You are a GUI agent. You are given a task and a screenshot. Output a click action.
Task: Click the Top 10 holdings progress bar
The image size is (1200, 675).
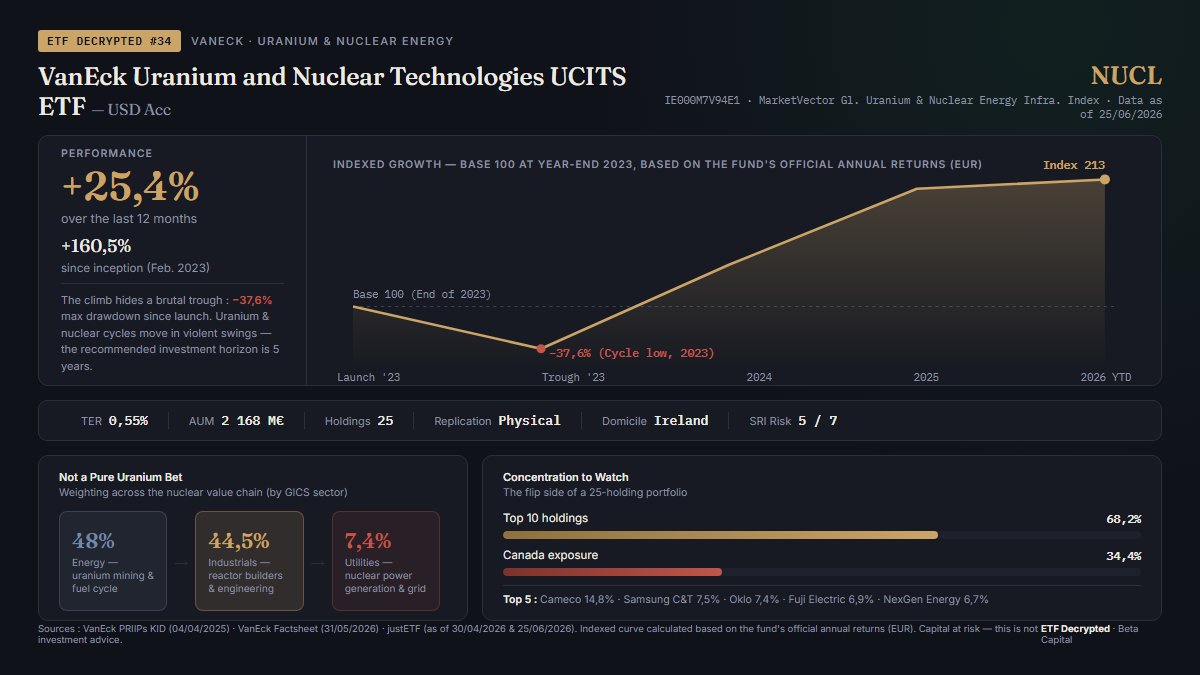pos(822,535)
